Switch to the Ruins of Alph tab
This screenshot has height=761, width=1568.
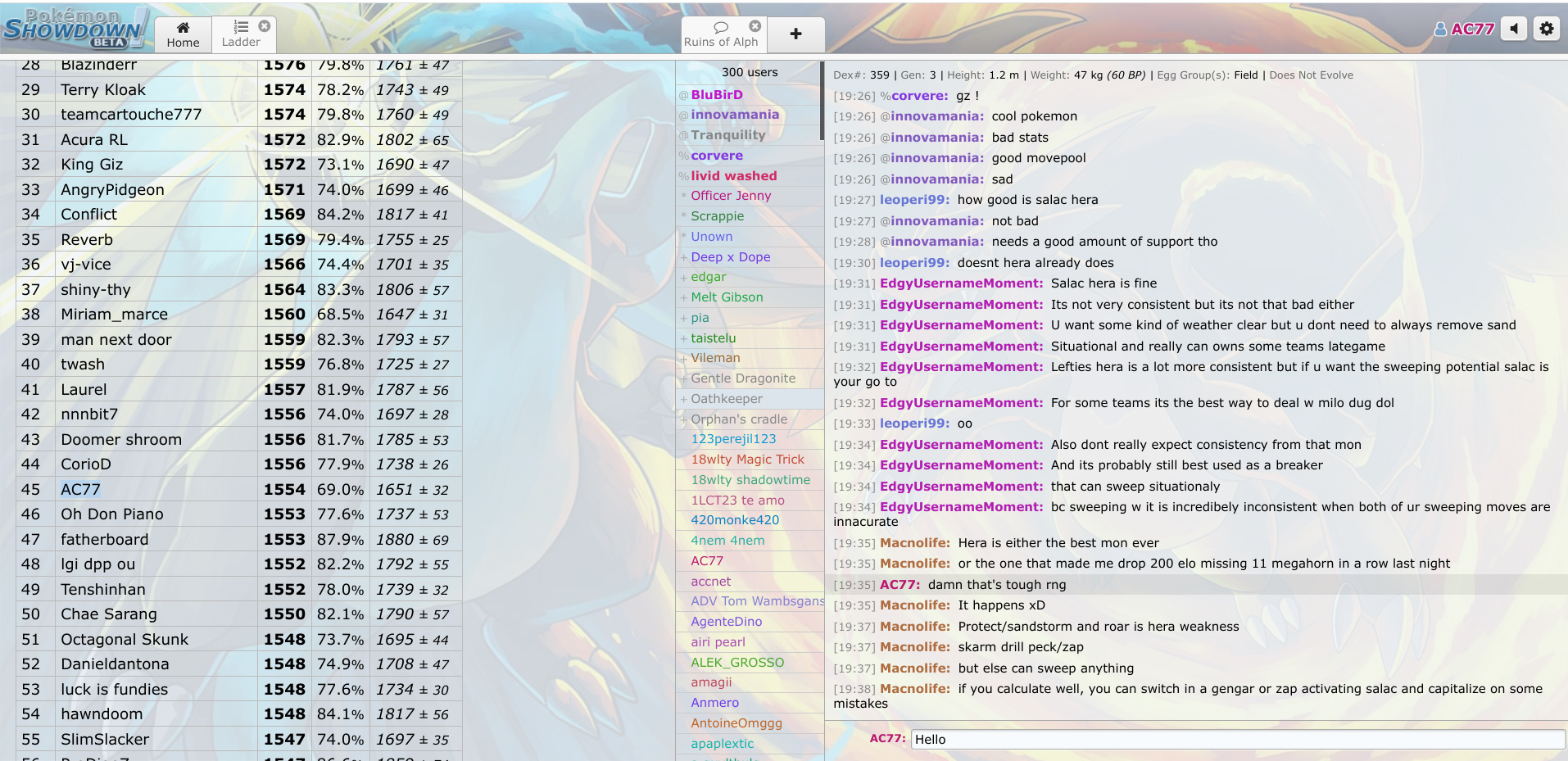(721, 41)
